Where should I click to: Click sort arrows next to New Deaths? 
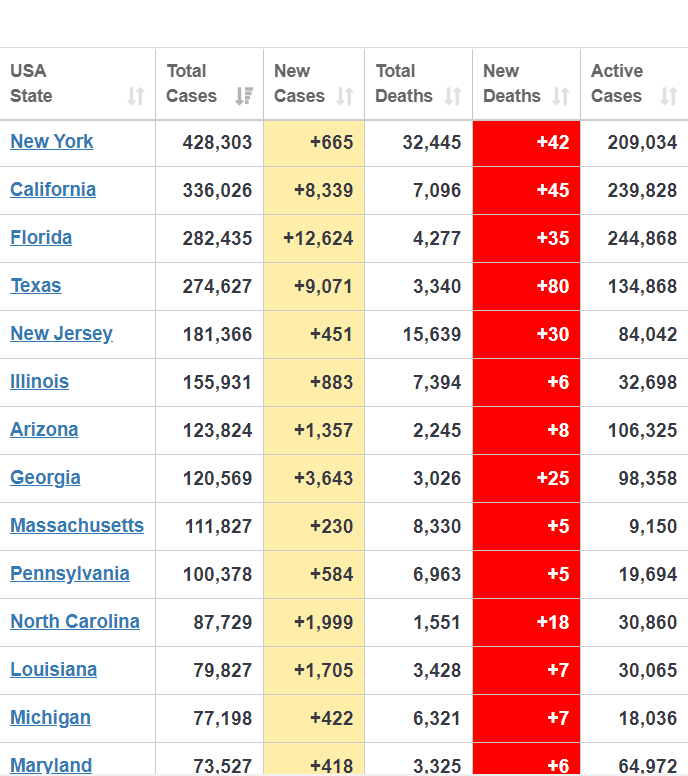(561, 96)
